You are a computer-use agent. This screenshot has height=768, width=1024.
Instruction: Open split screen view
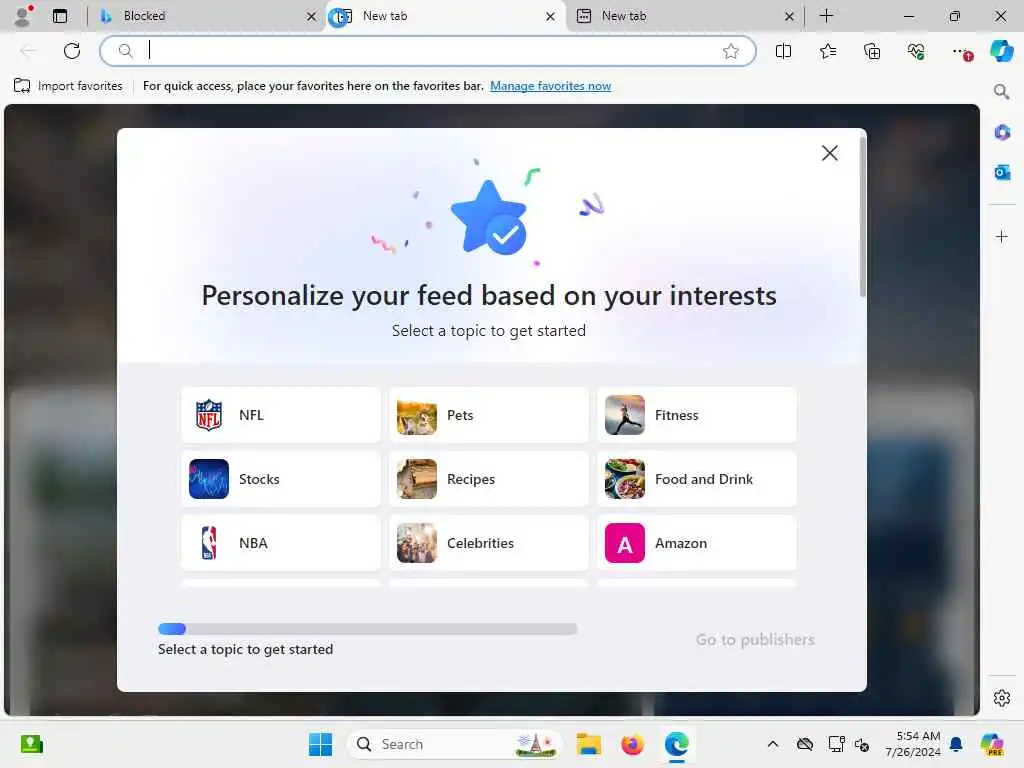pos(783,51)
